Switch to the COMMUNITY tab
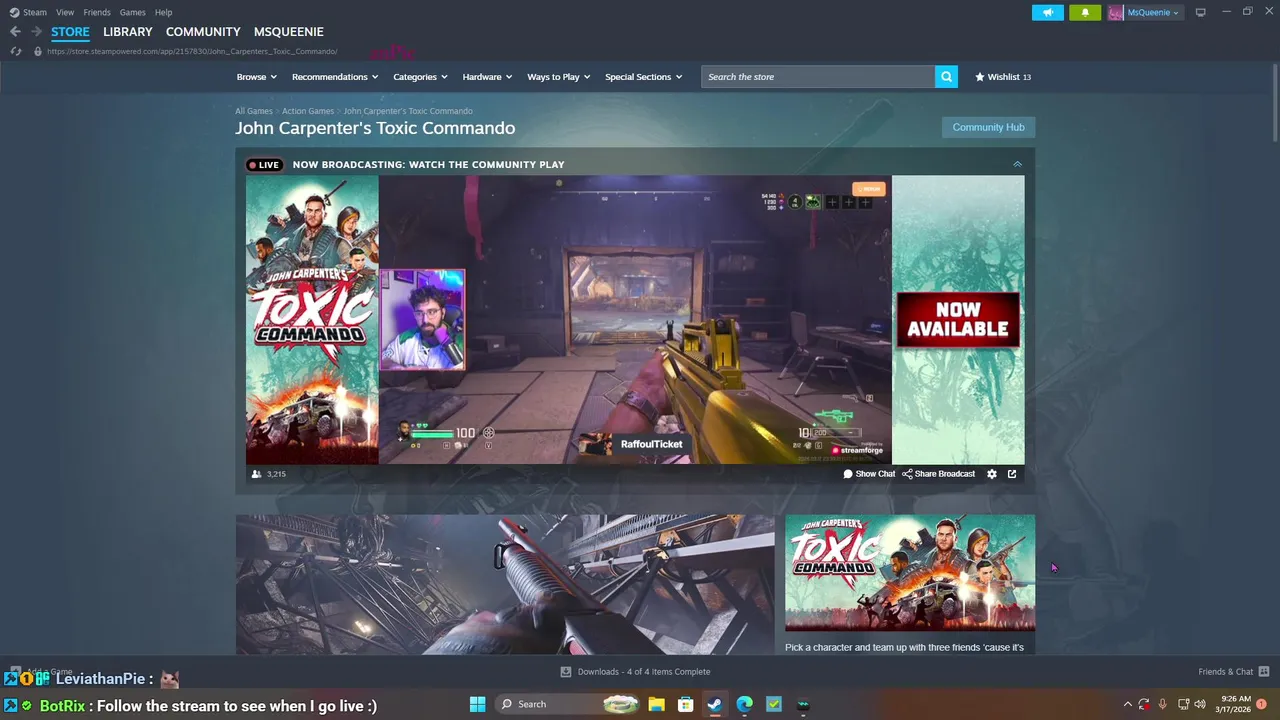1280x720 pixels. click(x=203, y=32)
